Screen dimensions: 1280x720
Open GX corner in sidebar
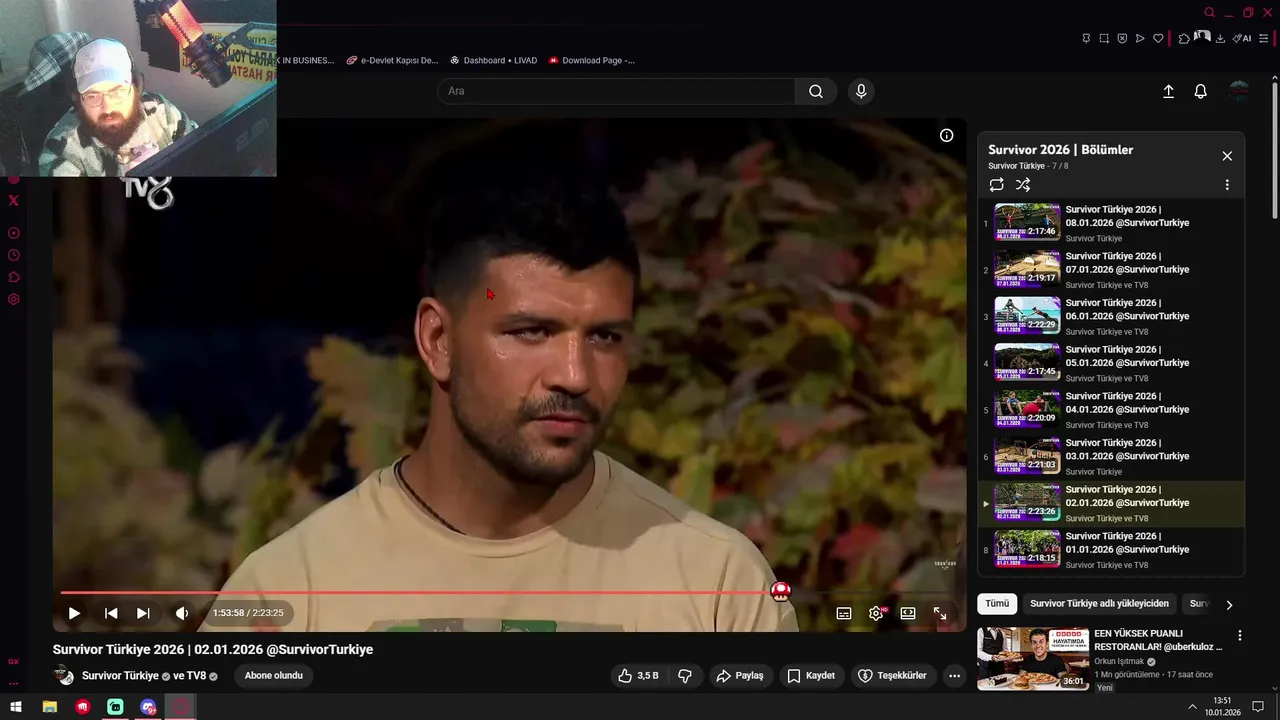pyautogui.click(x=13, y=662)
